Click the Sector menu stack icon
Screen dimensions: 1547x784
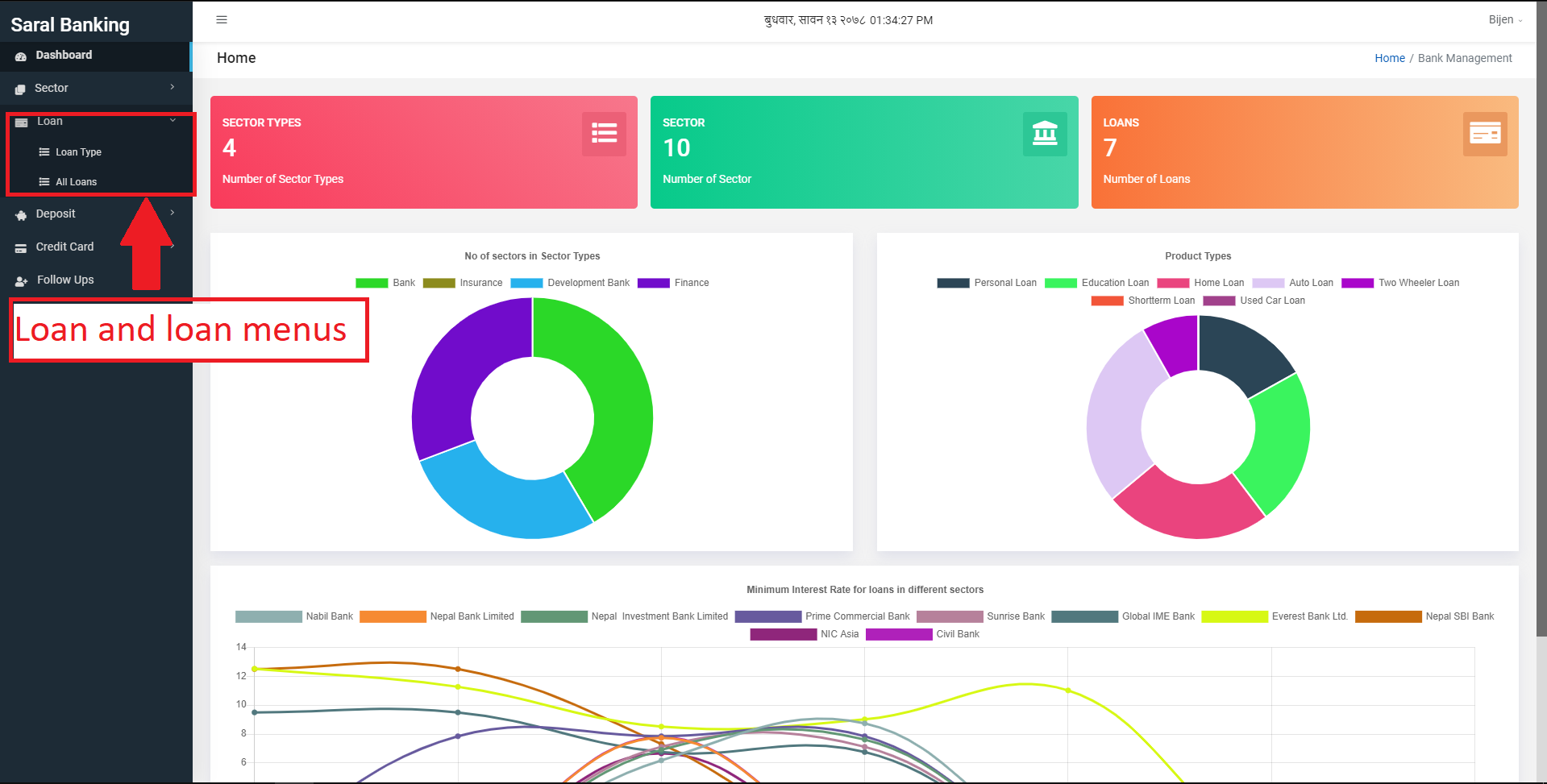pos(20,89)
